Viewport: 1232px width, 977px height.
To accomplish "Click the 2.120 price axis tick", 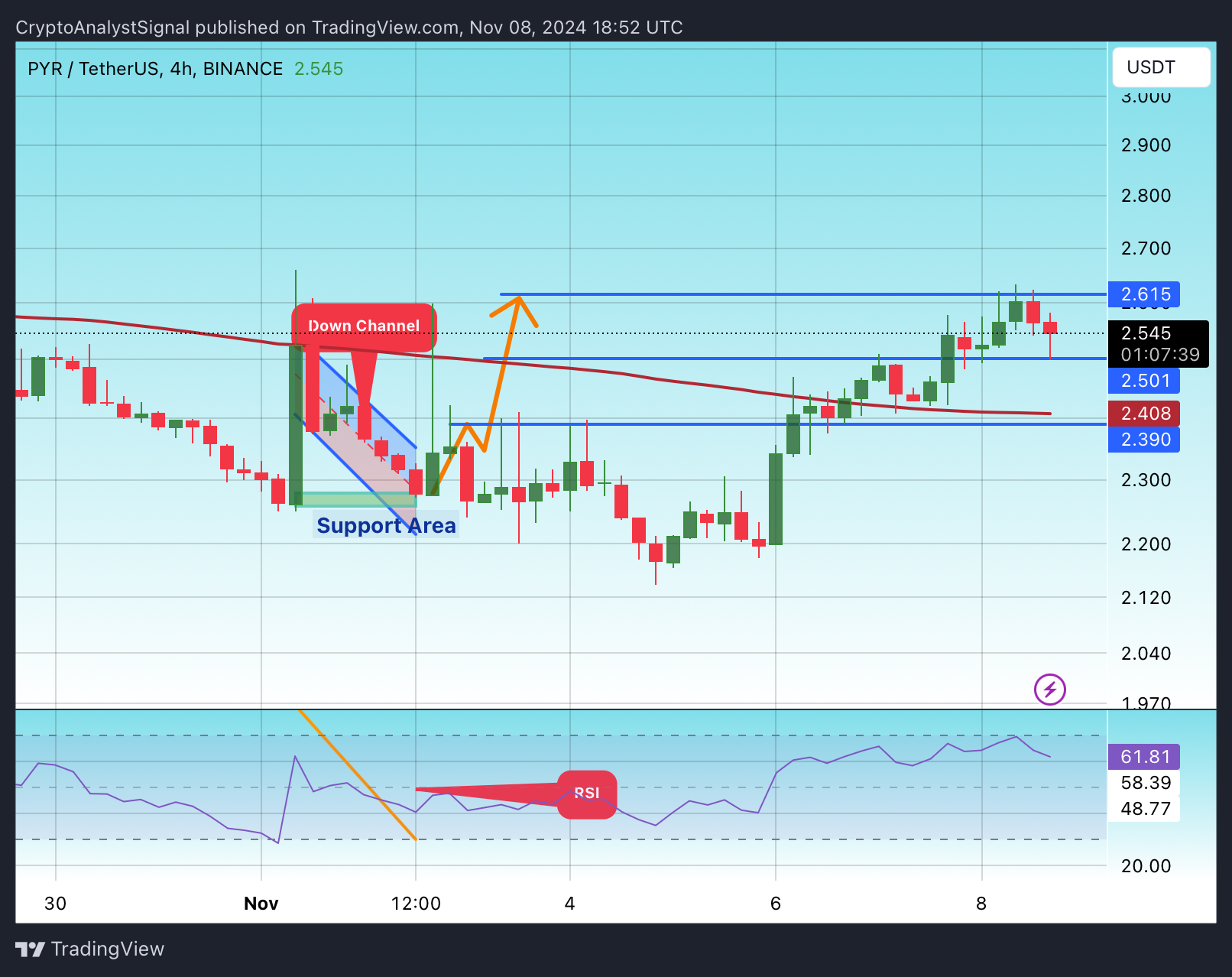I will (1146, 598).
